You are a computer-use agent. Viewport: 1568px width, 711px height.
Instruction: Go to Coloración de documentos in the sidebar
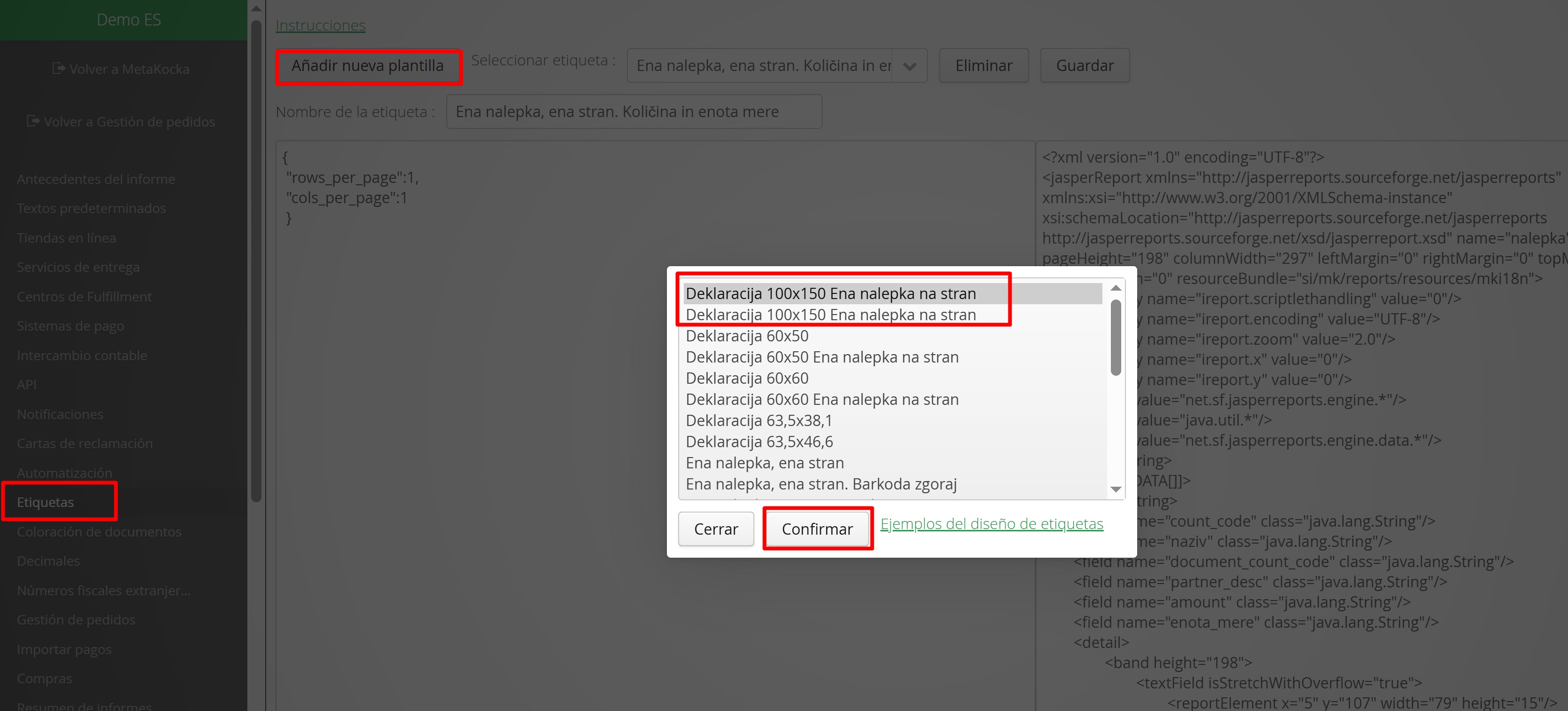(x=99, y=531)
